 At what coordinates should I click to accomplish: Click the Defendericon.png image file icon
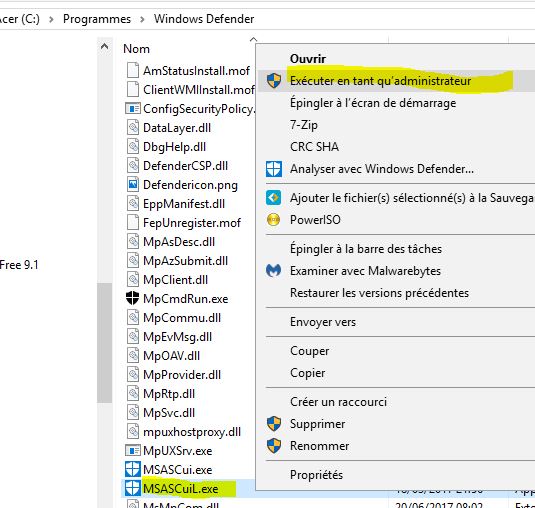[x=133, y=185]
